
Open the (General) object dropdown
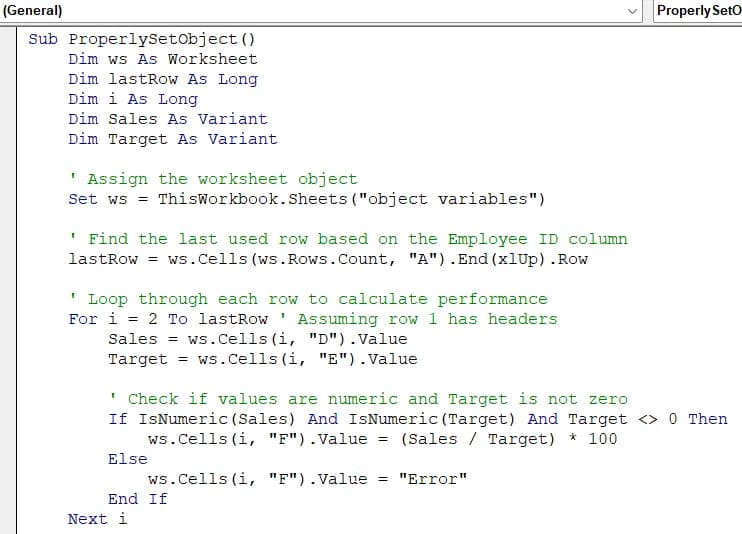321,11
